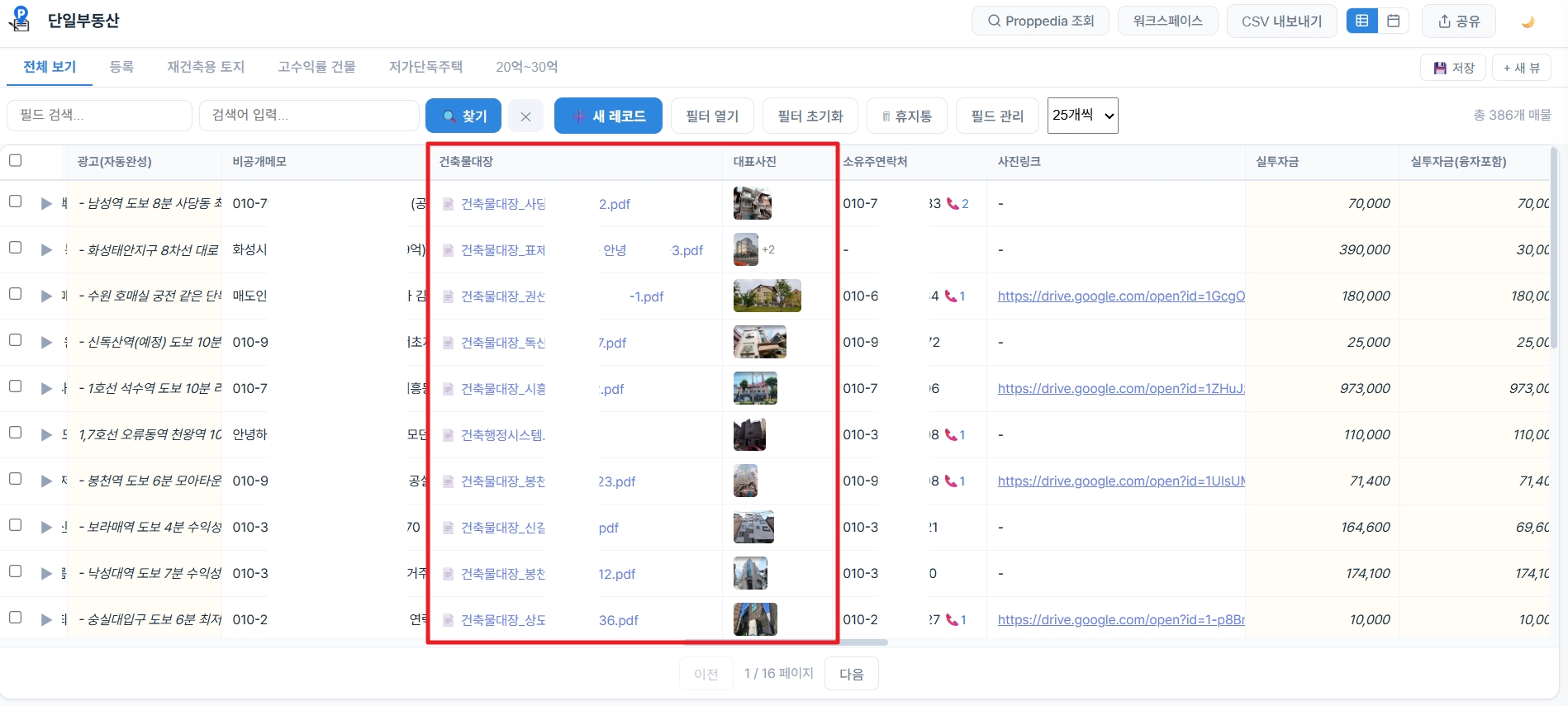1568x706 pixels.
Task: Click phone icon in 수원 호매실 row
Action: tap(950, 296)
